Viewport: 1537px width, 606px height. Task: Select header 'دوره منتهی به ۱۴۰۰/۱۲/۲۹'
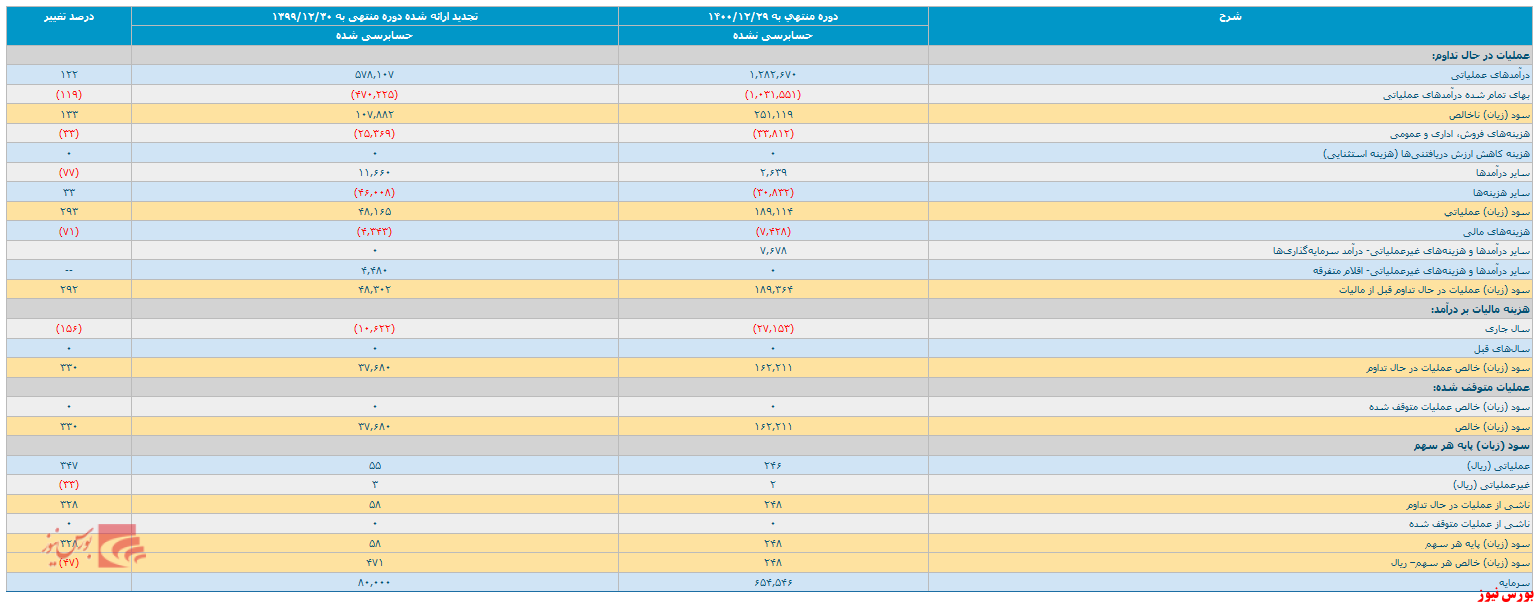(x=773, y=16)
